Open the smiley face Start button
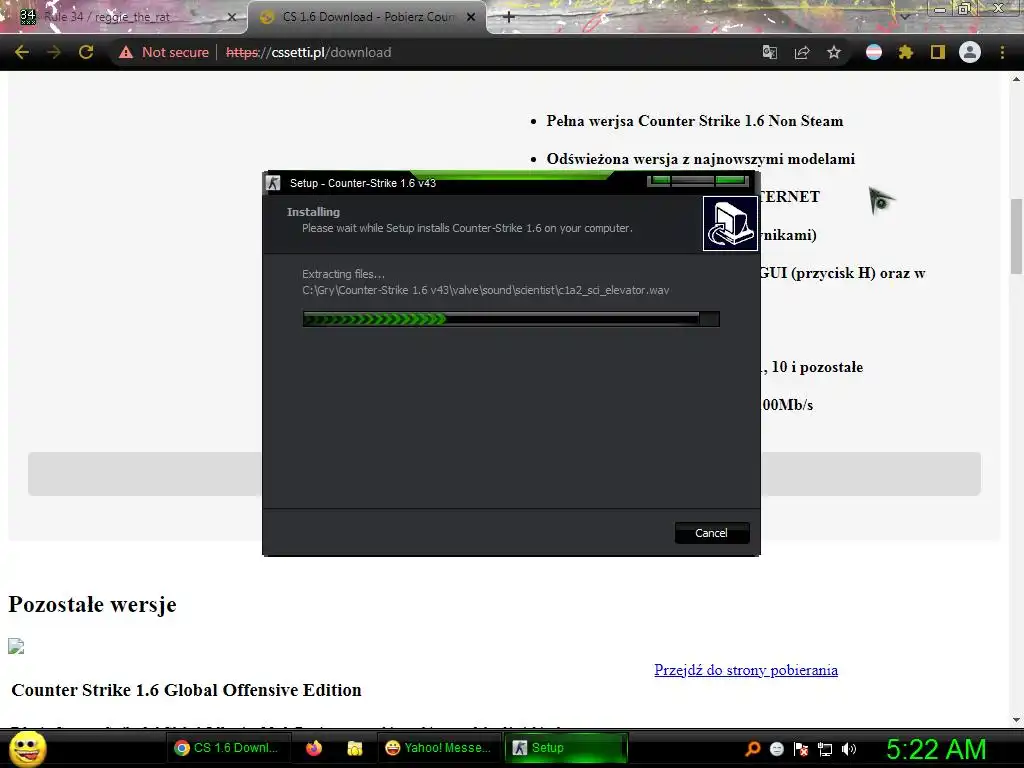The height and width of the screenshot is (768, 1024). click(27, 748)
